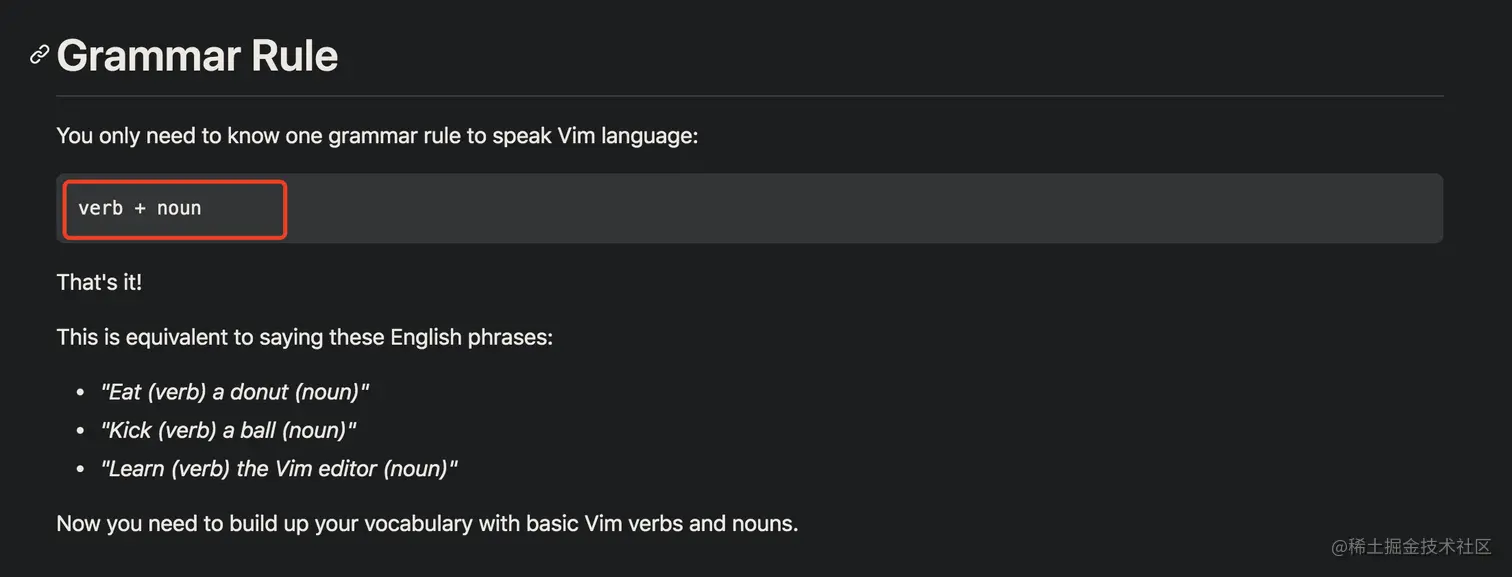Viewport: 1512px width, 577px height.
Task: Click the "This is equivalent to saying" sentence
Action: click(x=304, y=337)
